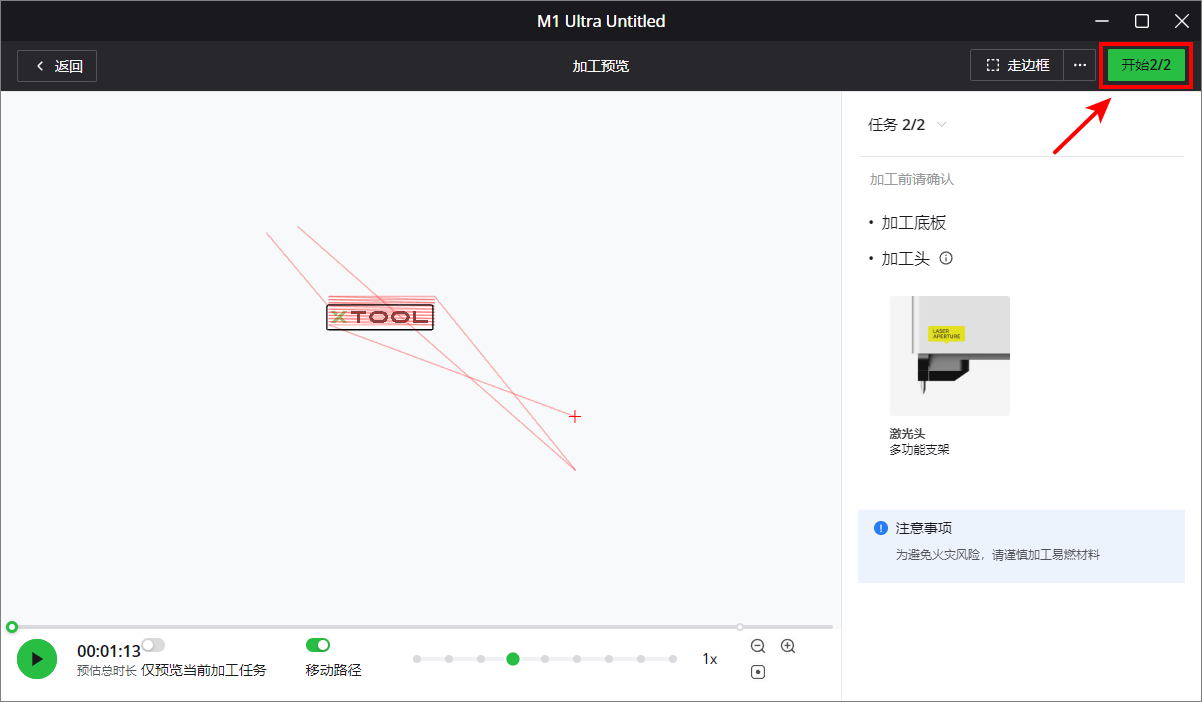Viewport: 1202px width, 702px height.
Task: Click the 走边框 framing button
Action: (x=1017, y=66)
